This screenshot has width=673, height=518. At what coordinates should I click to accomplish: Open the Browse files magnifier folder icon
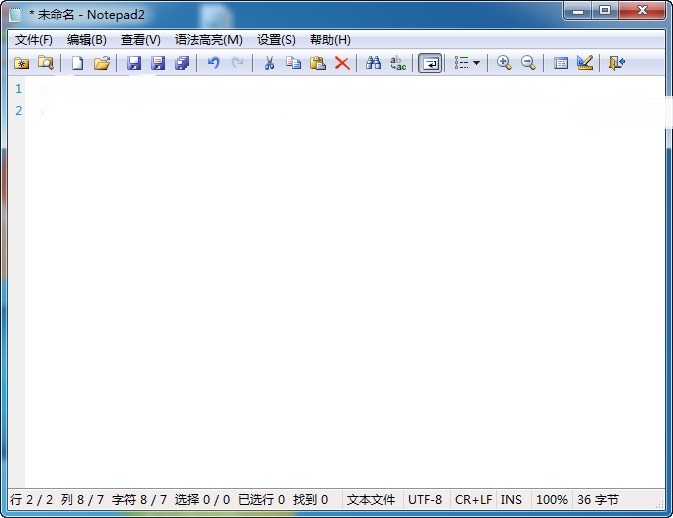tap(45, 63)
